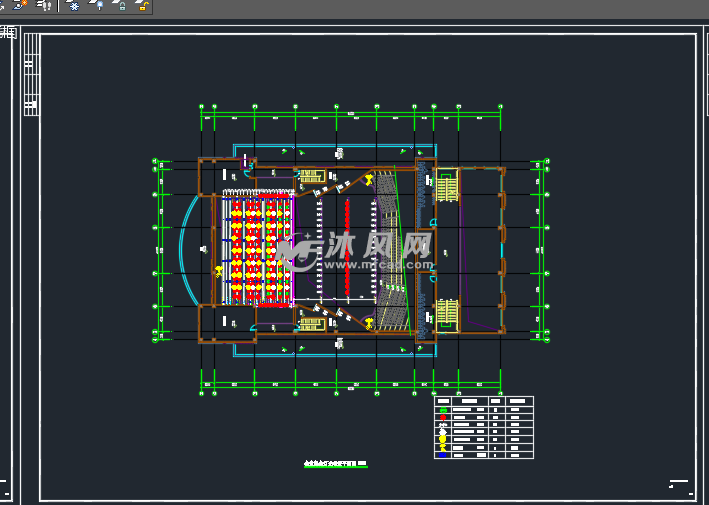Click the green symbol in legend table

point(442,410)
